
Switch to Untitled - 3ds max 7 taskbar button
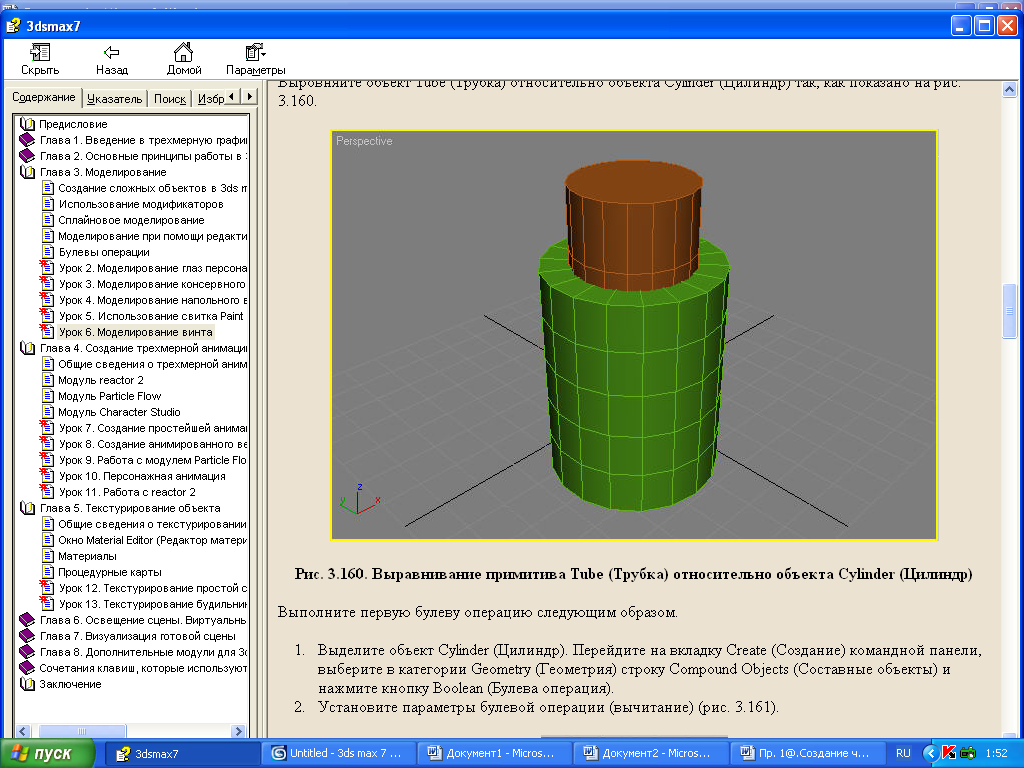click(x=337, y=753)
